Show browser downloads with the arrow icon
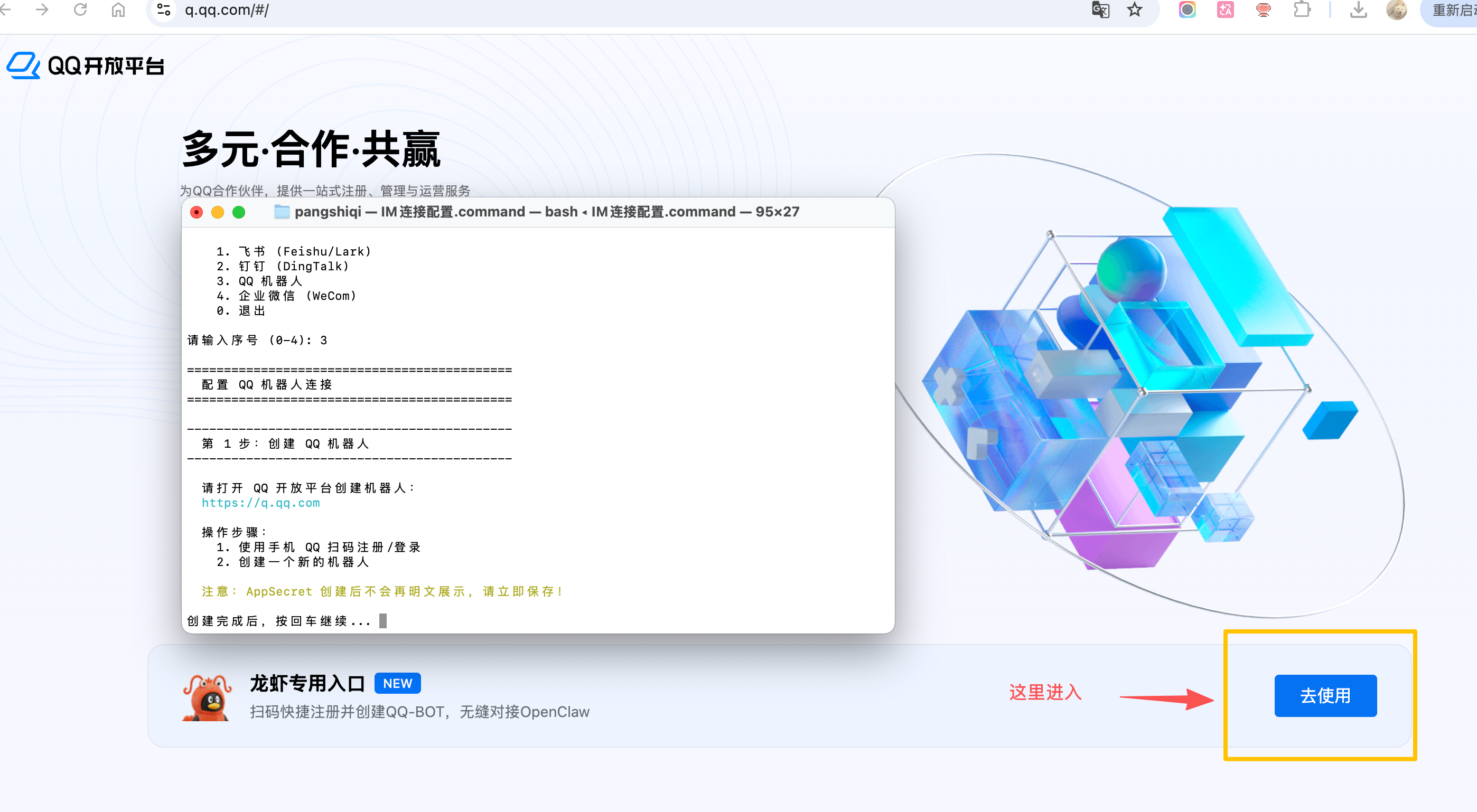This screenshot has width=1477, height=812. pyautogui.click(x=1358, y=10)
